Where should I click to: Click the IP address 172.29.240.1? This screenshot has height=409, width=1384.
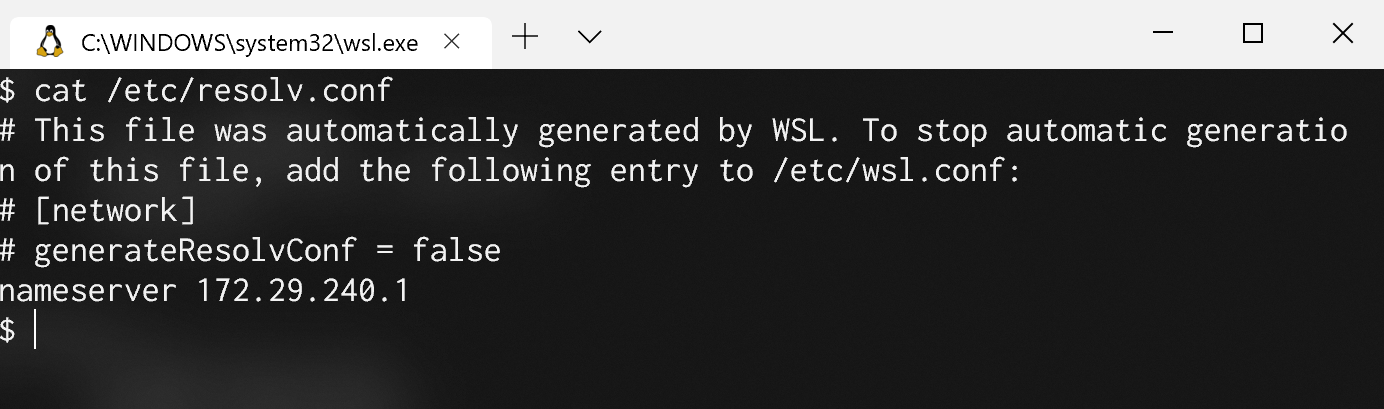(x=302, y=291)
